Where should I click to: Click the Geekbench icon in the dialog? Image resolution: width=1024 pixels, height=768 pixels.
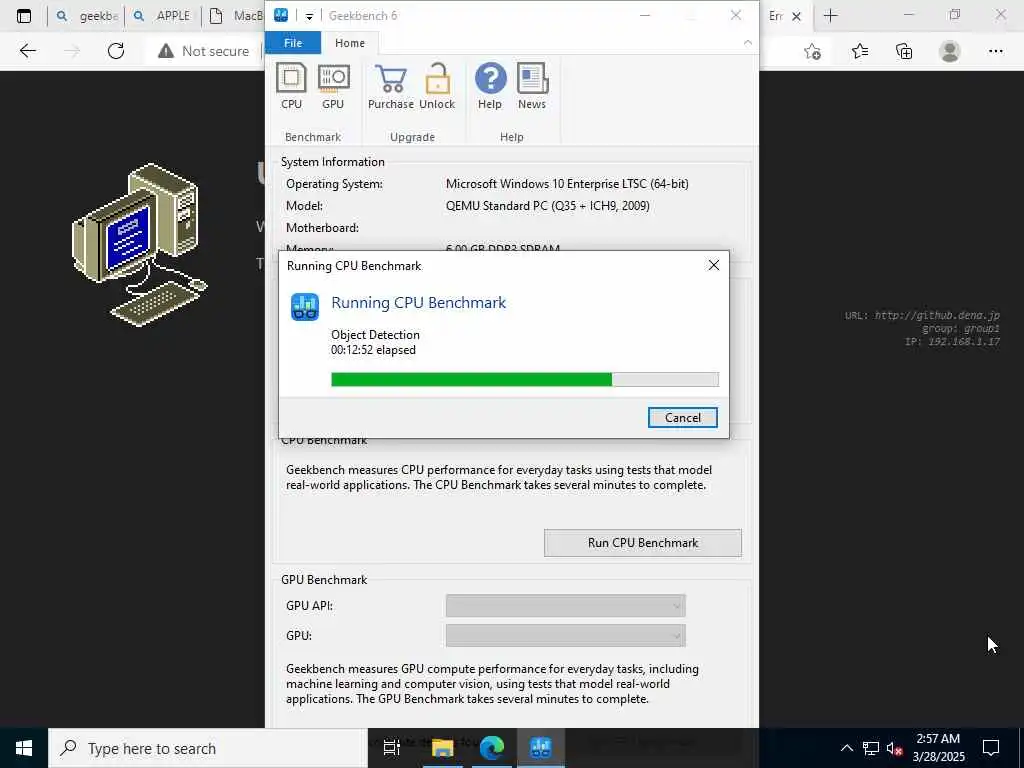coord(304,307)
